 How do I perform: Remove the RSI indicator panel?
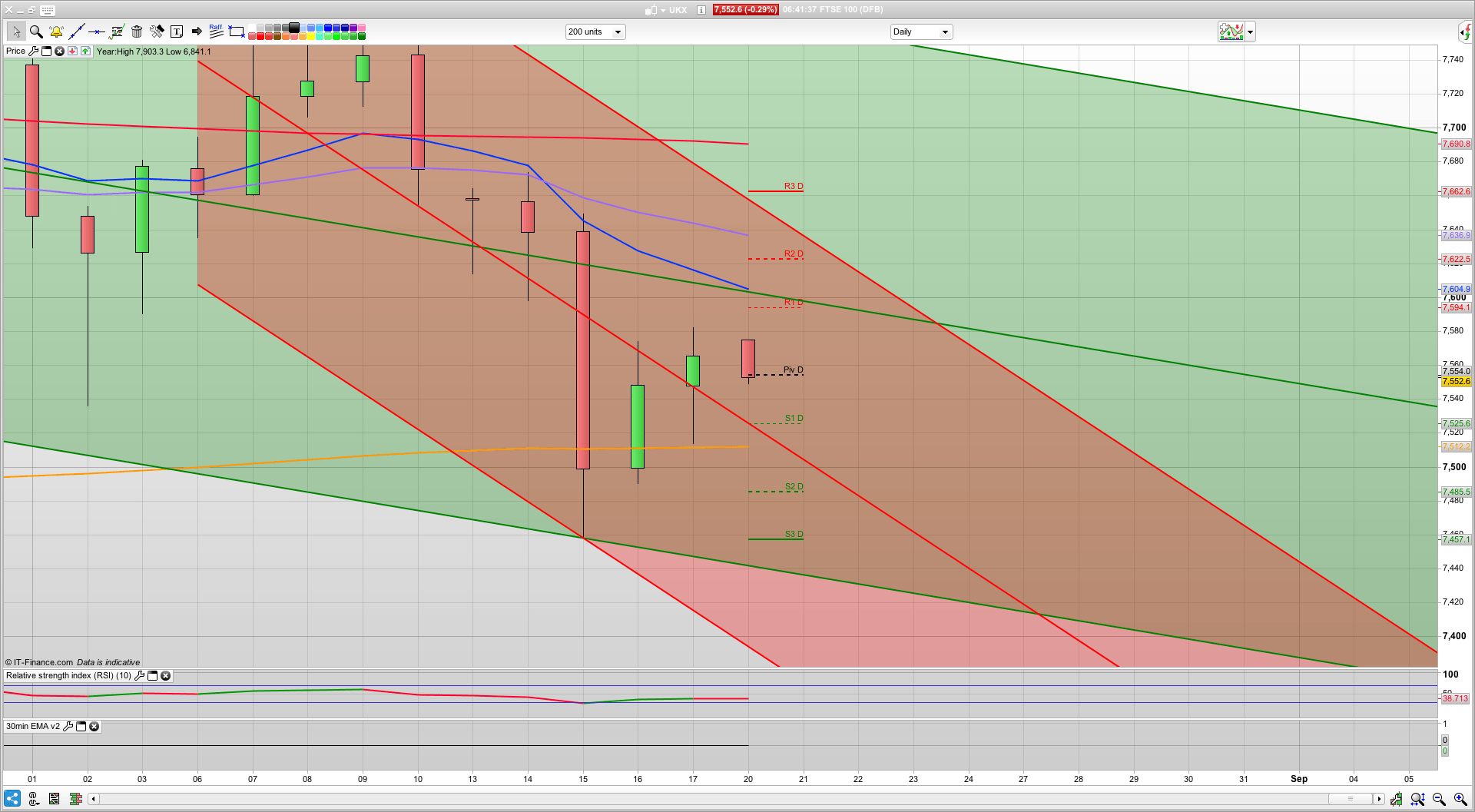(x=165, y=676)
